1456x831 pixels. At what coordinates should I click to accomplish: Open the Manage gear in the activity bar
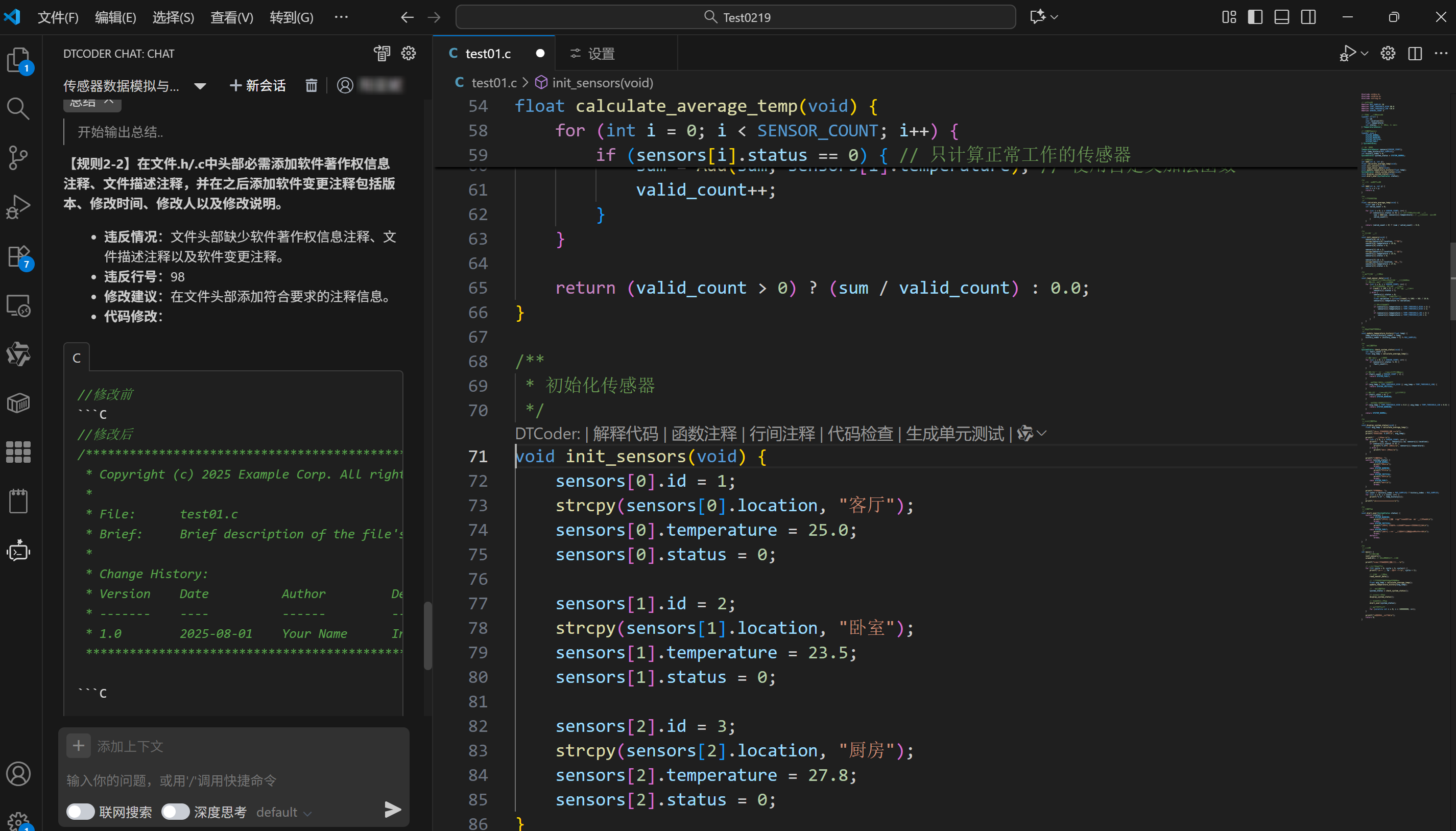coord(18,821)
